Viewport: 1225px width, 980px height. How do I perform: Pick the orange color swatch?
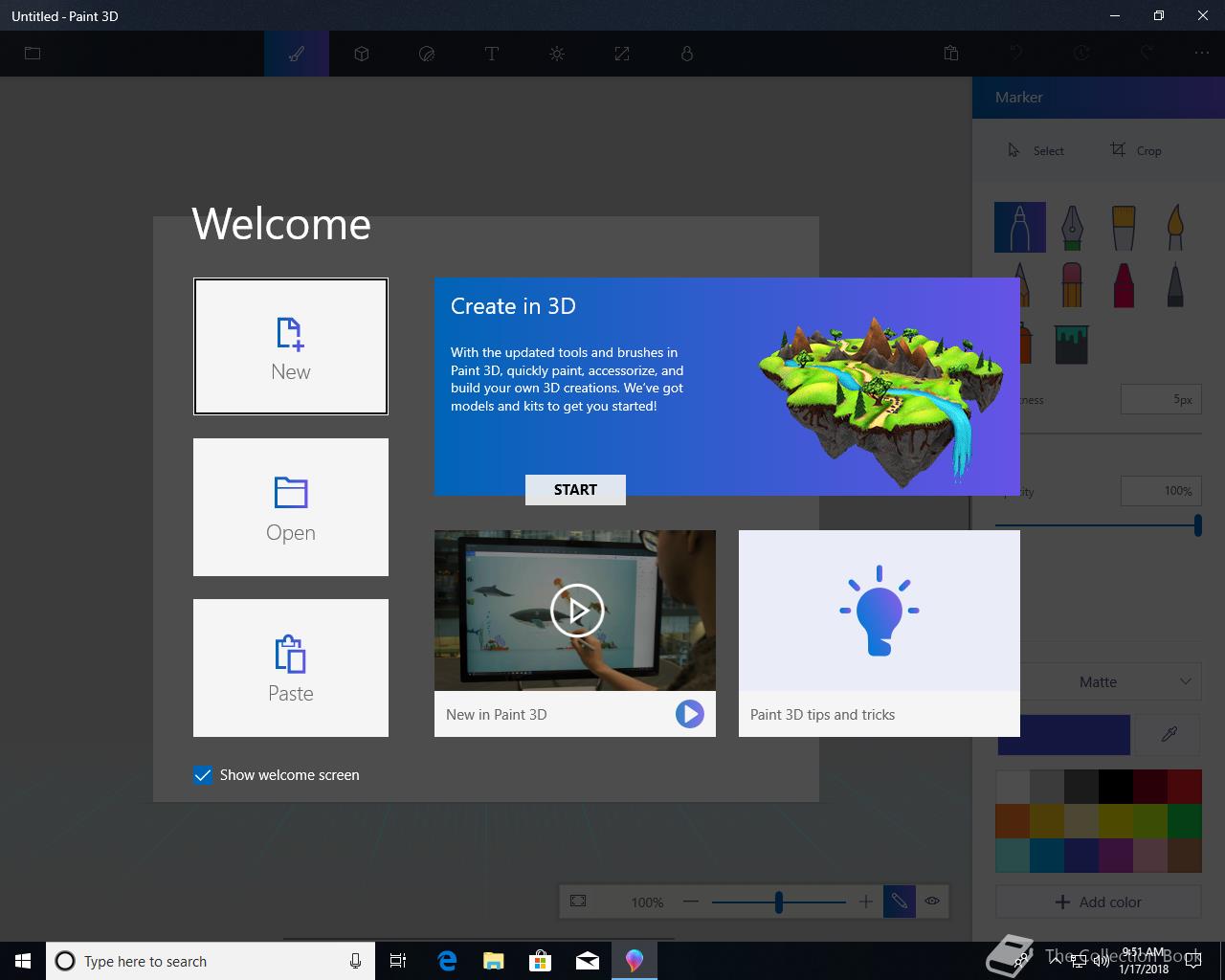click(1013, 821)
